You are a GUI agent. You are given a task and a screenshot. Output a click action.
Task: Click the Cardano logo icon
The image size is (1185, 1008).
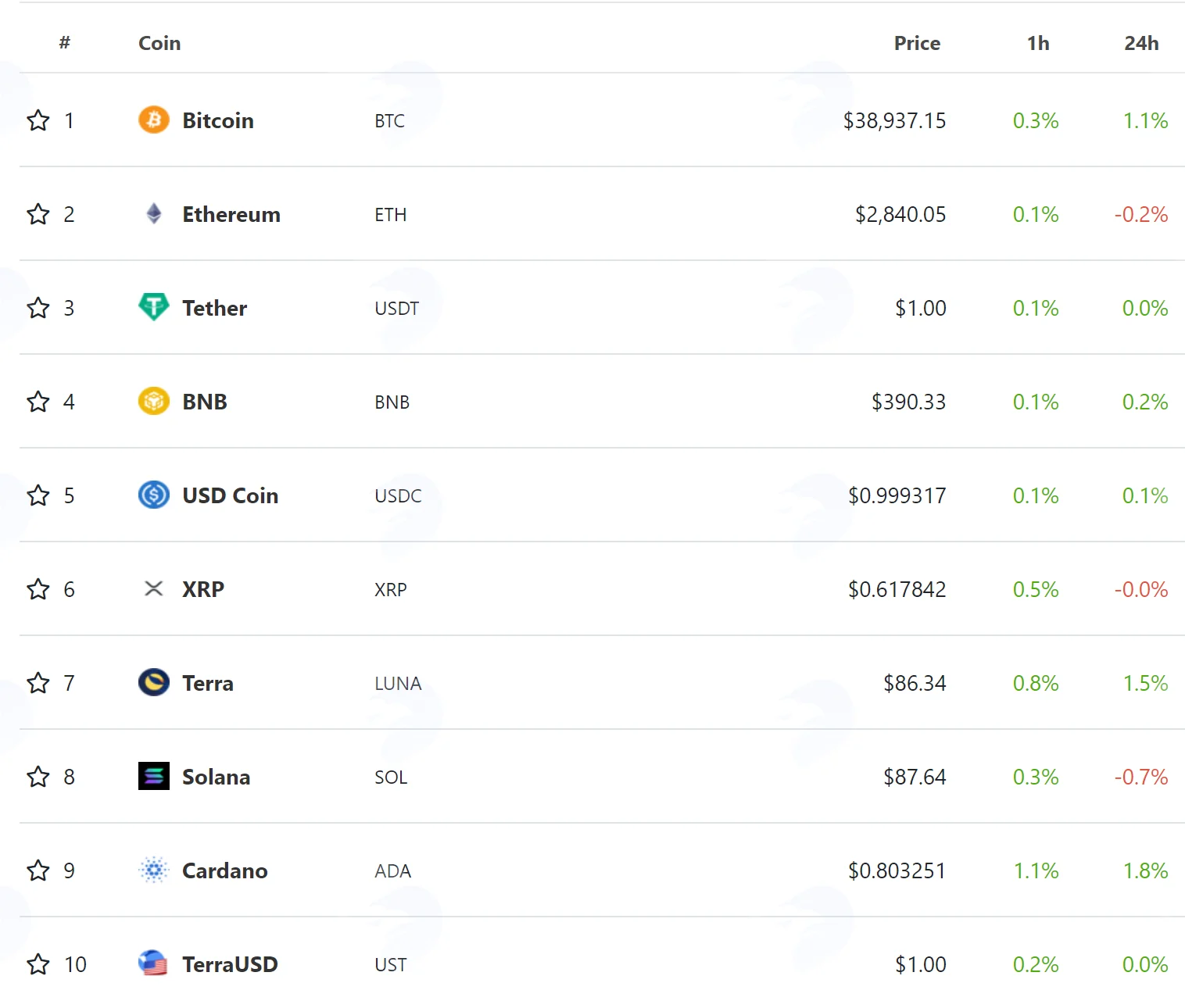click(x=154, y=870)
